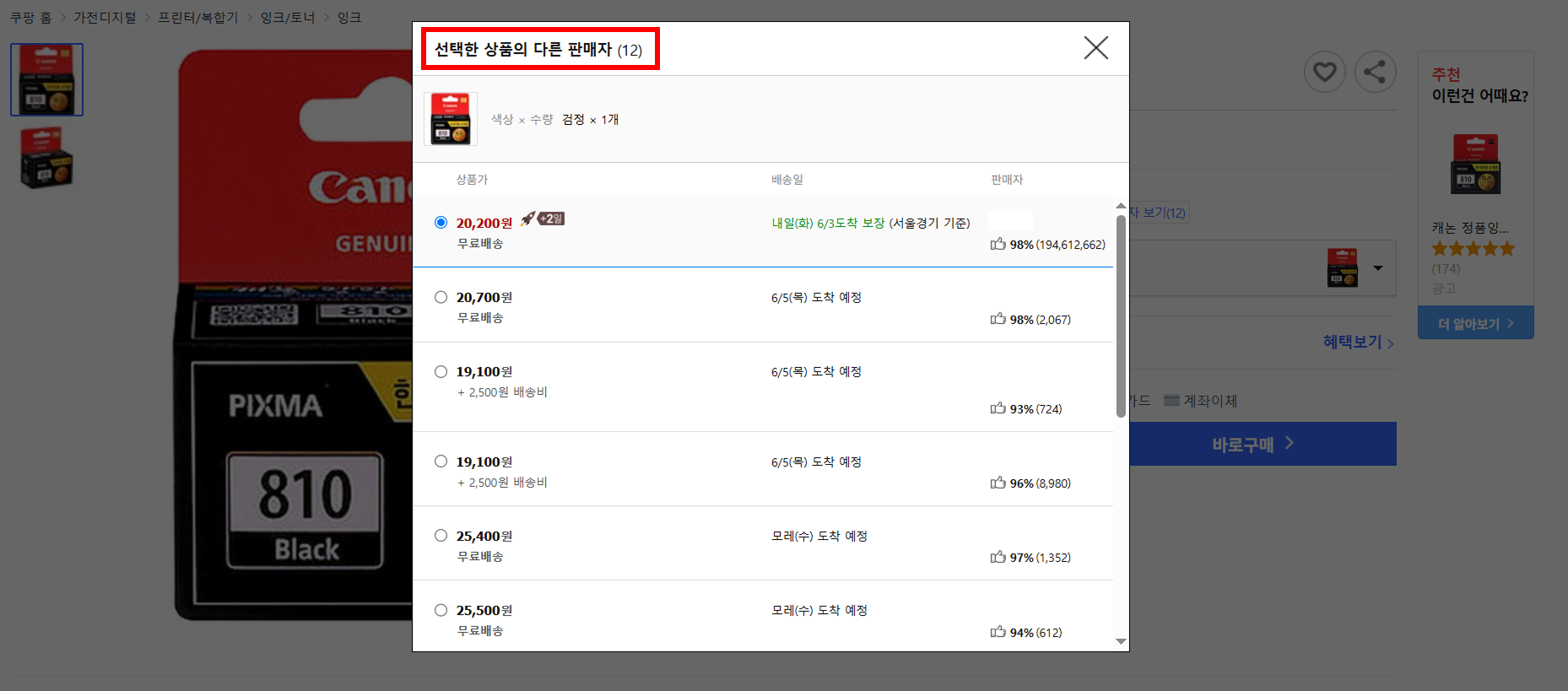Select 19,100원 seller with 93% rating
1568x691 pixels.
(x=441, y=371)
